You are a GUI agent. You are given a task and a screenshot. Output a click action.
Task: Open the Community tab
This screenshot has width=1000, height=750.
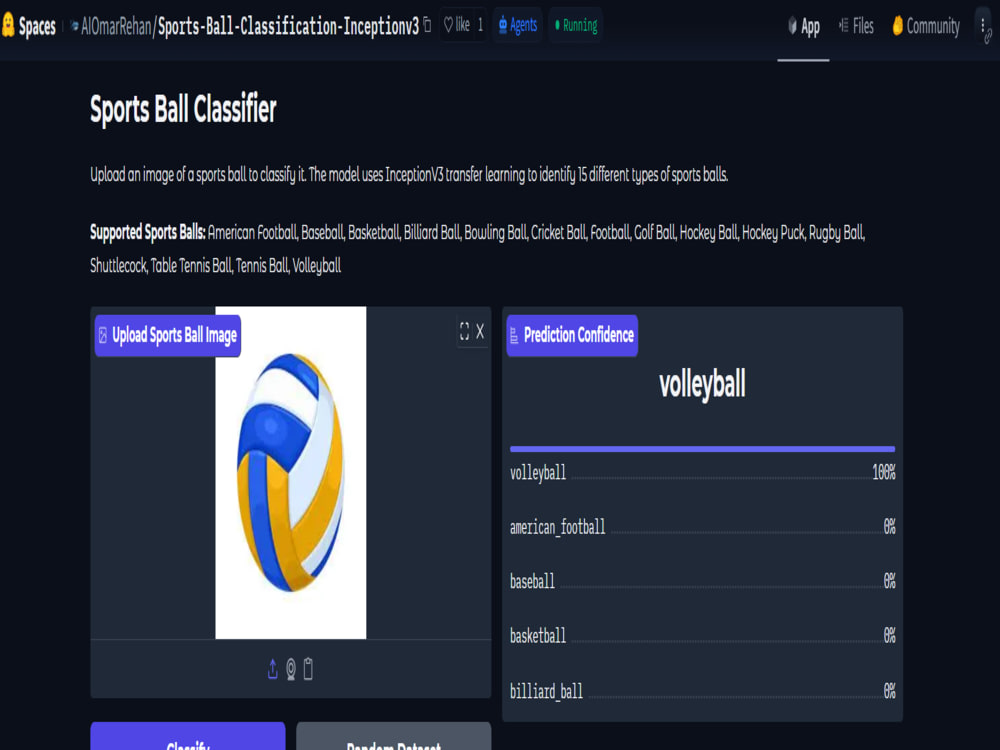click(925, 26)
